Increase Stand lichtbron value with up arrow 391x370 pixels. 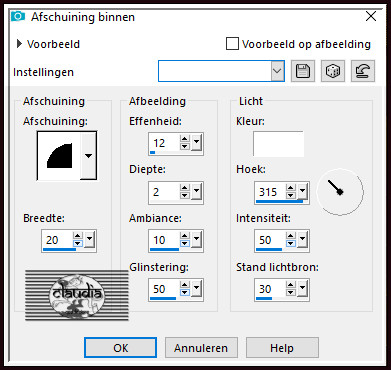pyautogui.click(x=291, y=284)
